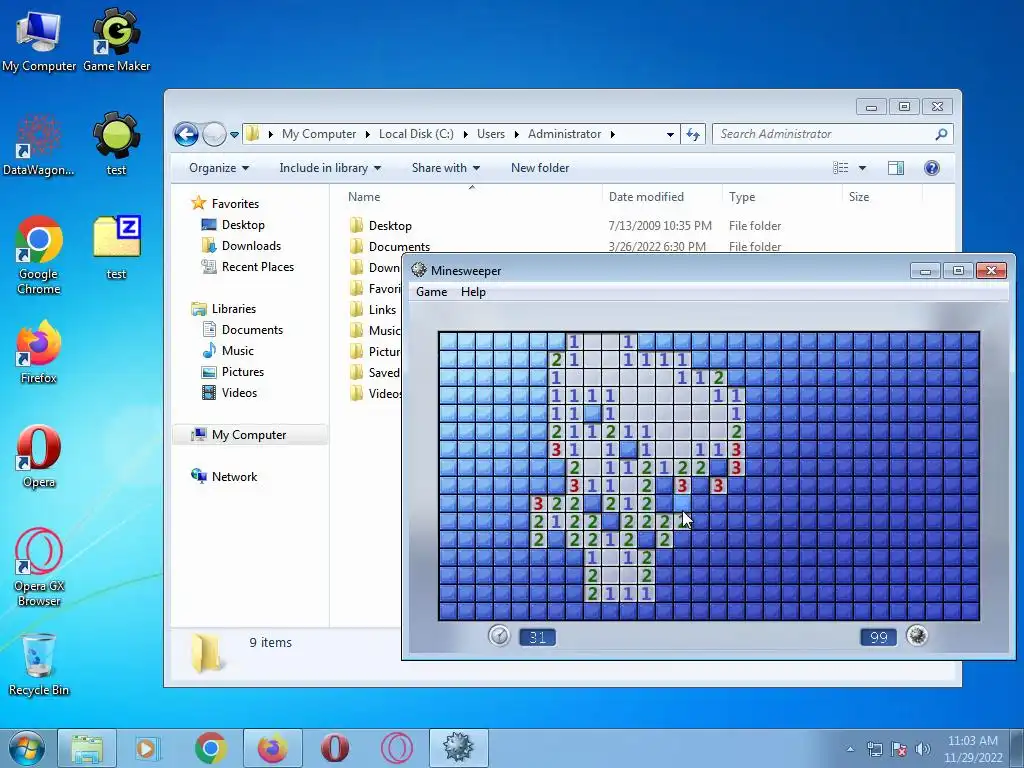Image resolution: width=1024 pixels, height=768 pixels.
Task: Select the Opera desktop shortcut
Action: pos(39,456)
